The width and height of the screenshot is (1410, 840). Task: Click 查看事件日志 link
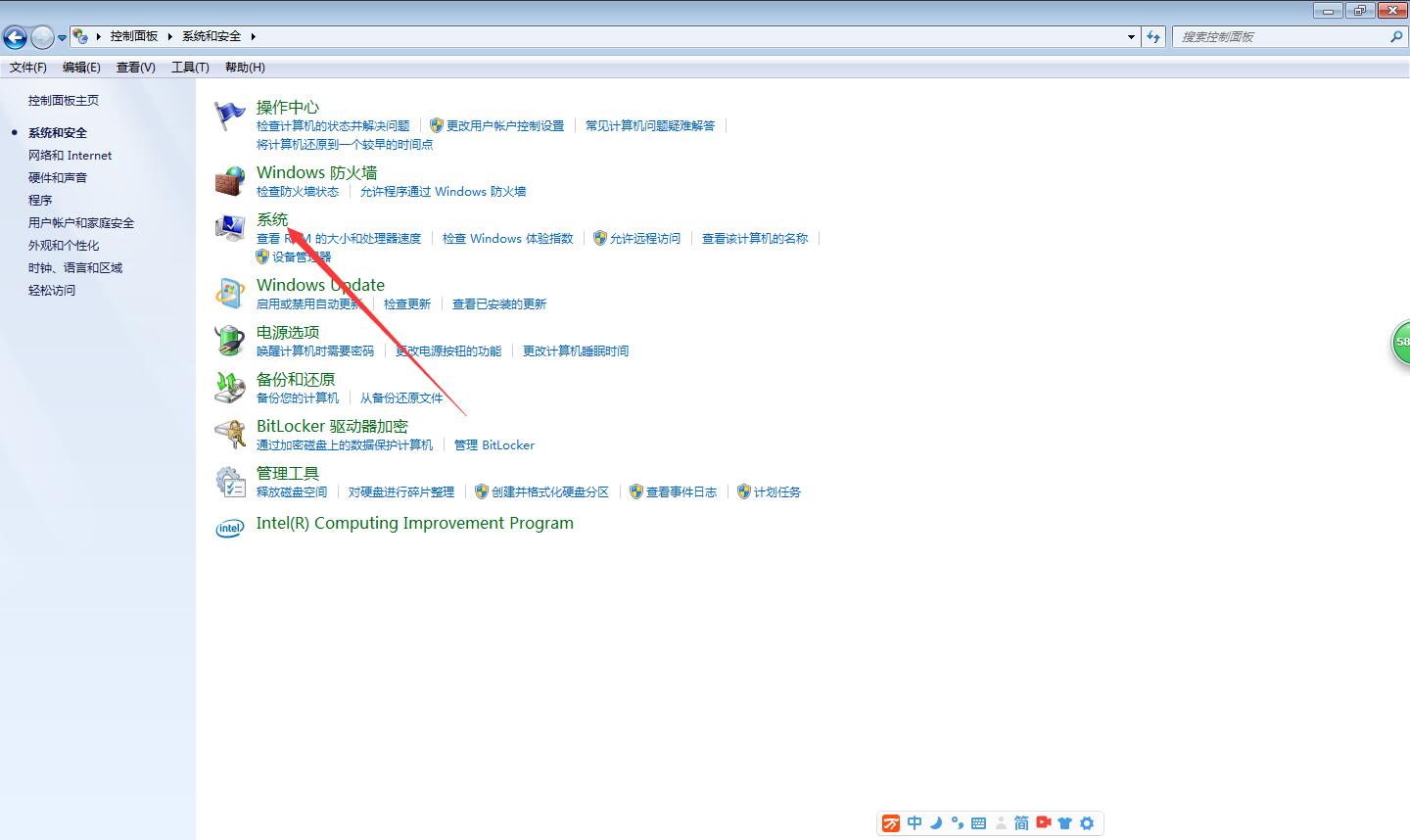point(681,492)
